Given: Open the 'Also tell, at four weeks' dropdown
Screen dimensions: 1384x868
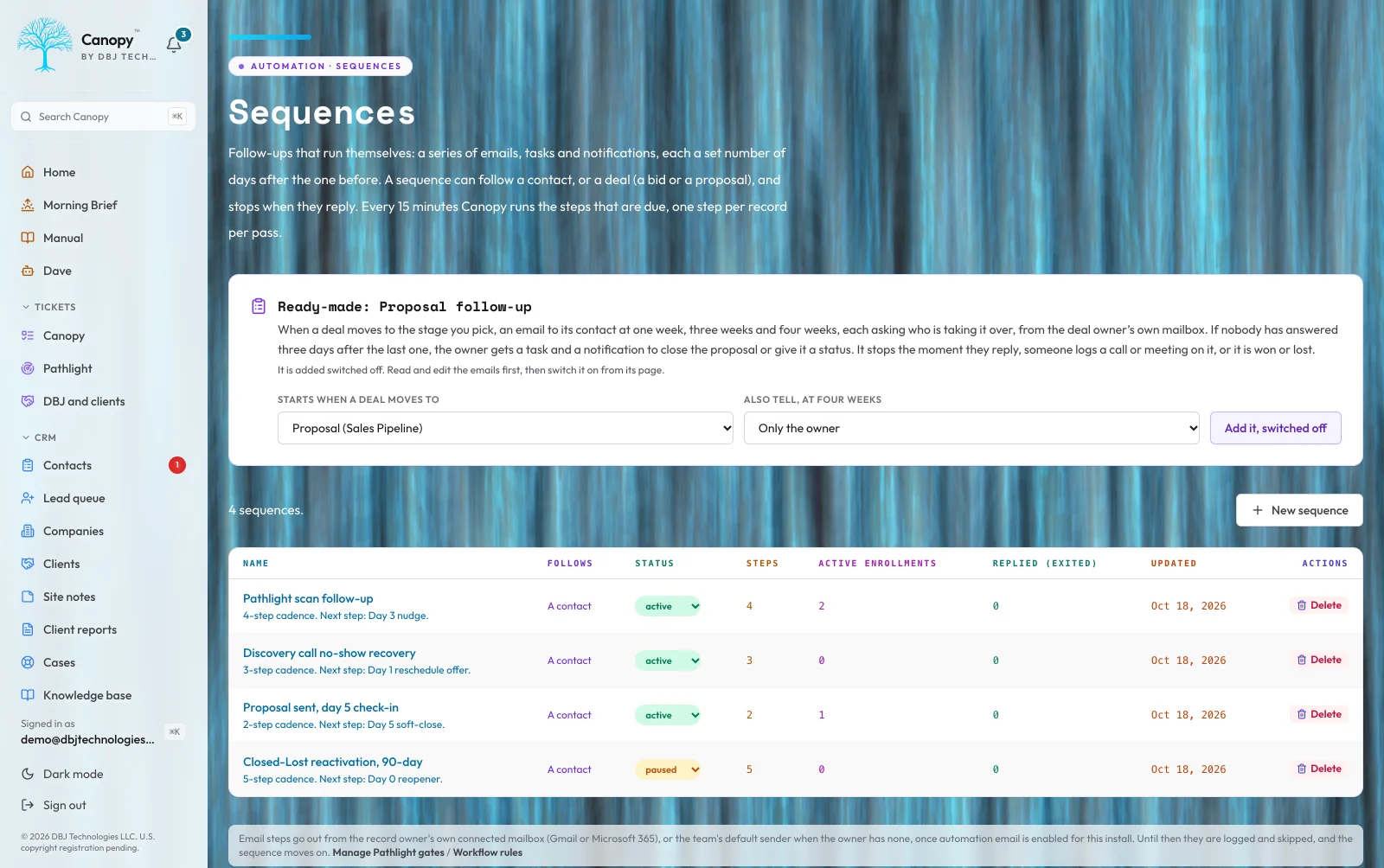Looking at the screenshot, I should click(971, 428).
